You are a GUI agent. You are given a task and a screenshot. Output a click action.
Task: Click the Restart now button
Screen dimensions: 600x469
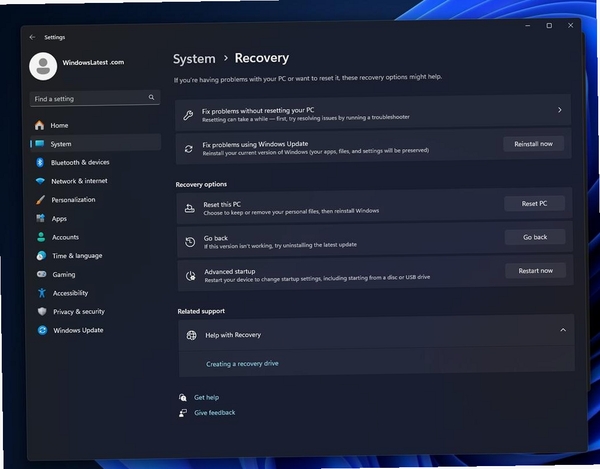[536, 270]
